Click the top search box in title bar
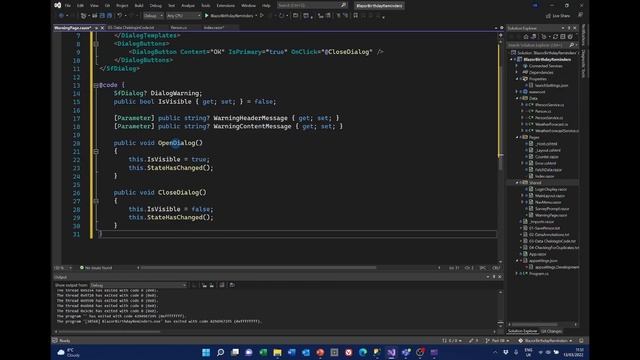 tap(312, 6)
